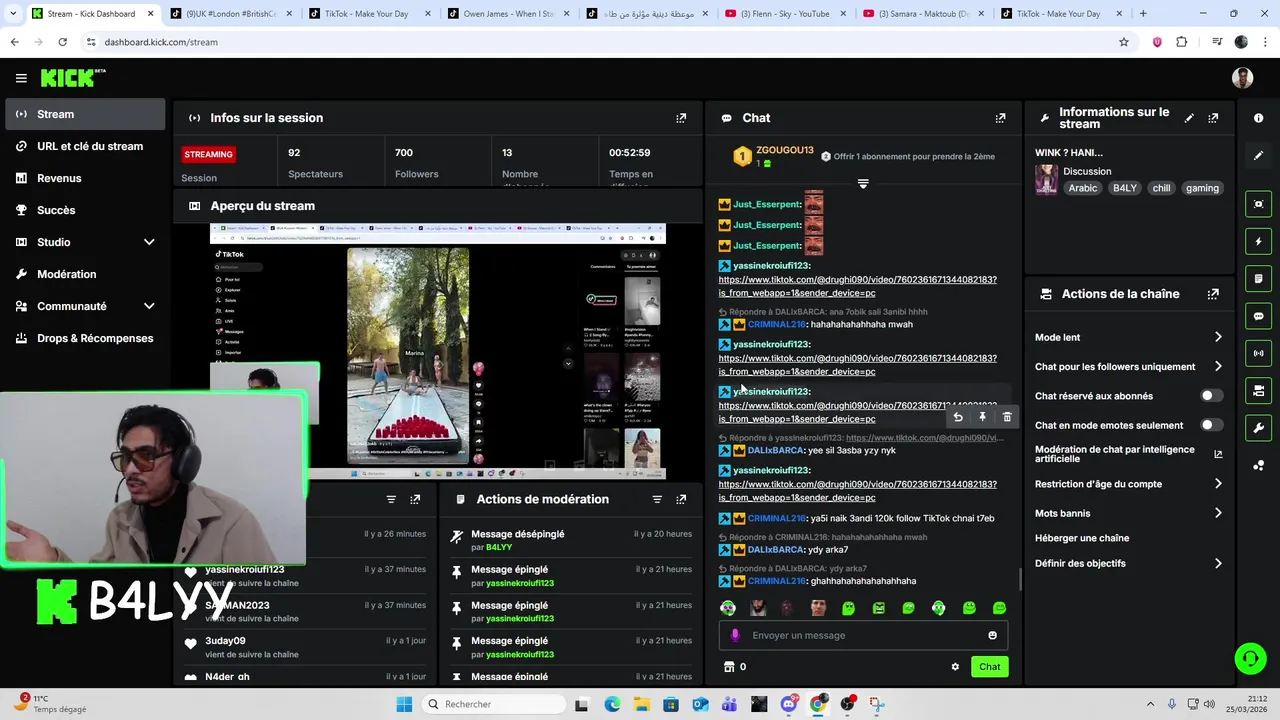Click the green support headset button
This screenshot has width=1280, height=720.
pyautogui.click(x=1250, y=658)
